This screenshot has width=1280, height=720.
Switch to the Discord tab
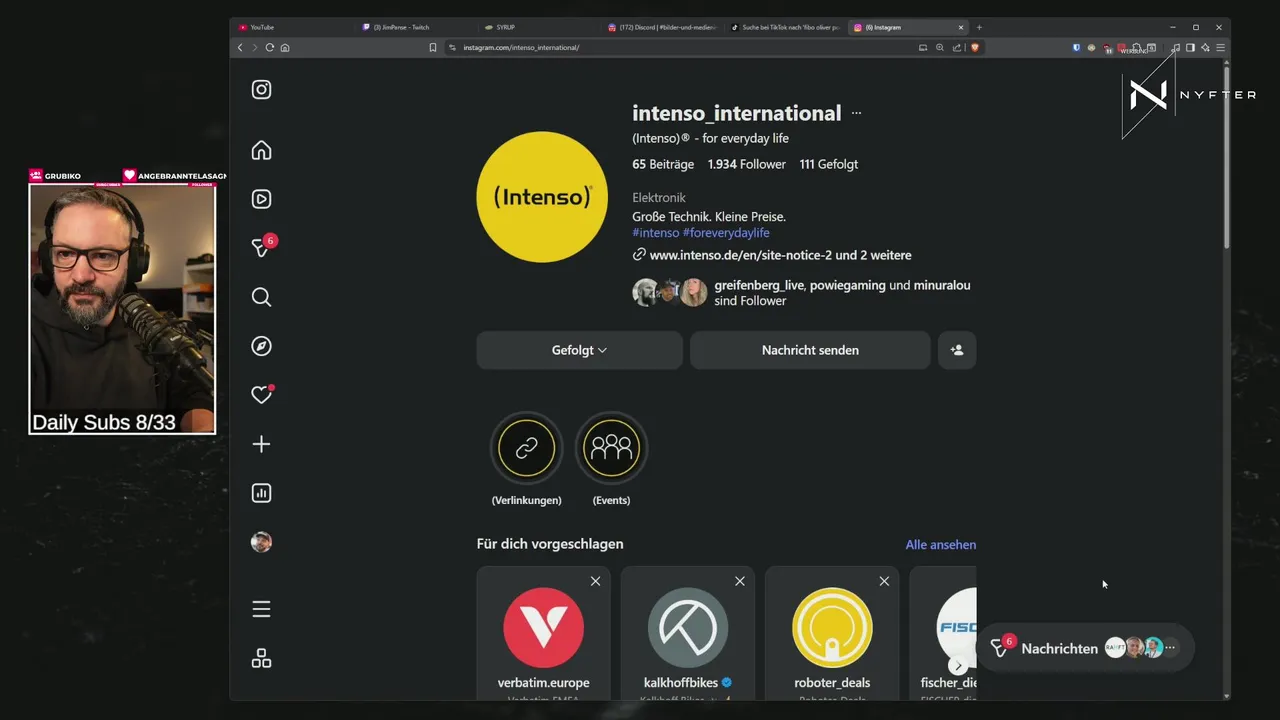coord(664,27)
